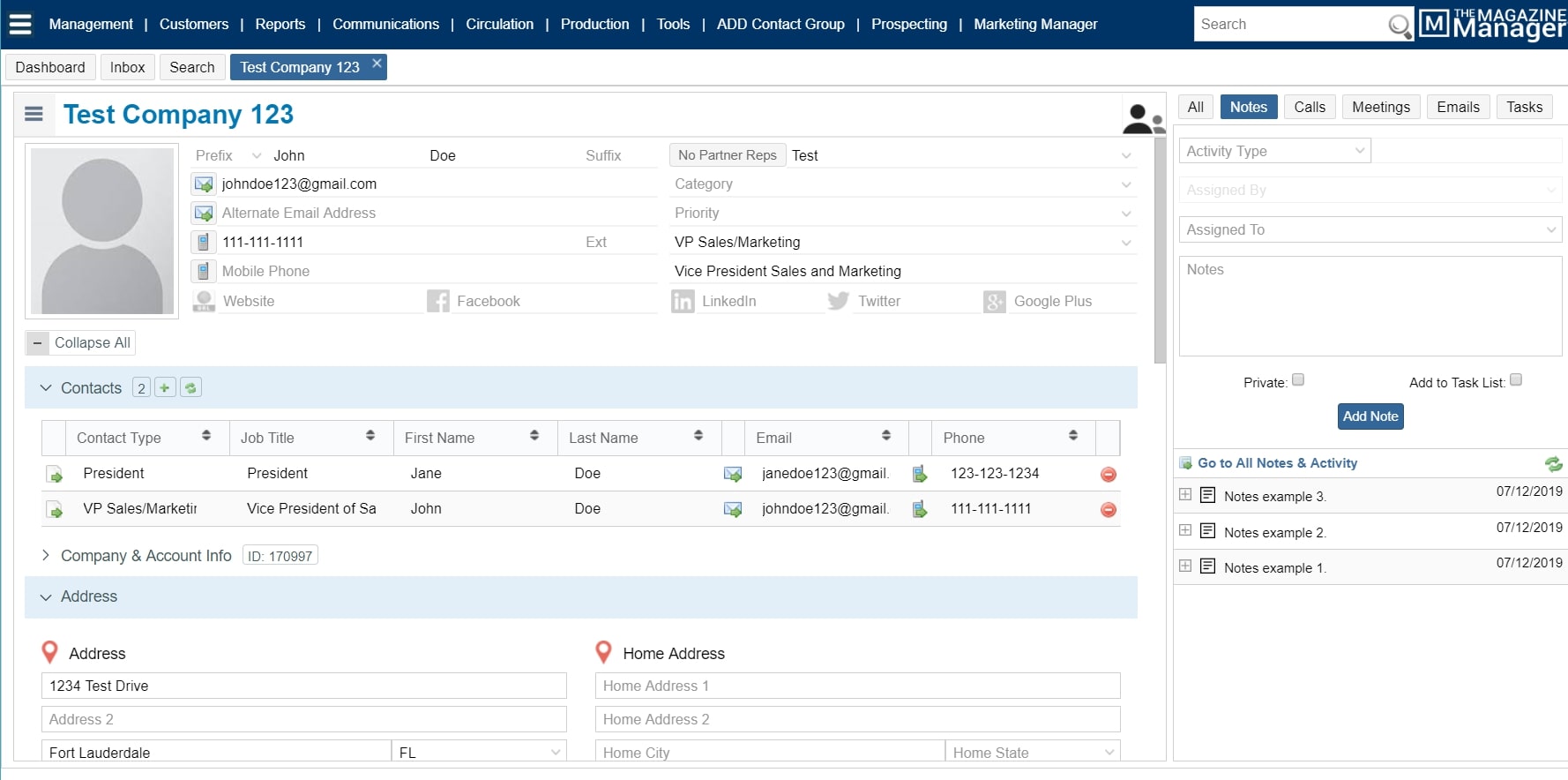Open the Assigned To dropdown
This screenshot has height=780, width=1568.
click(x=1370, y=230)
